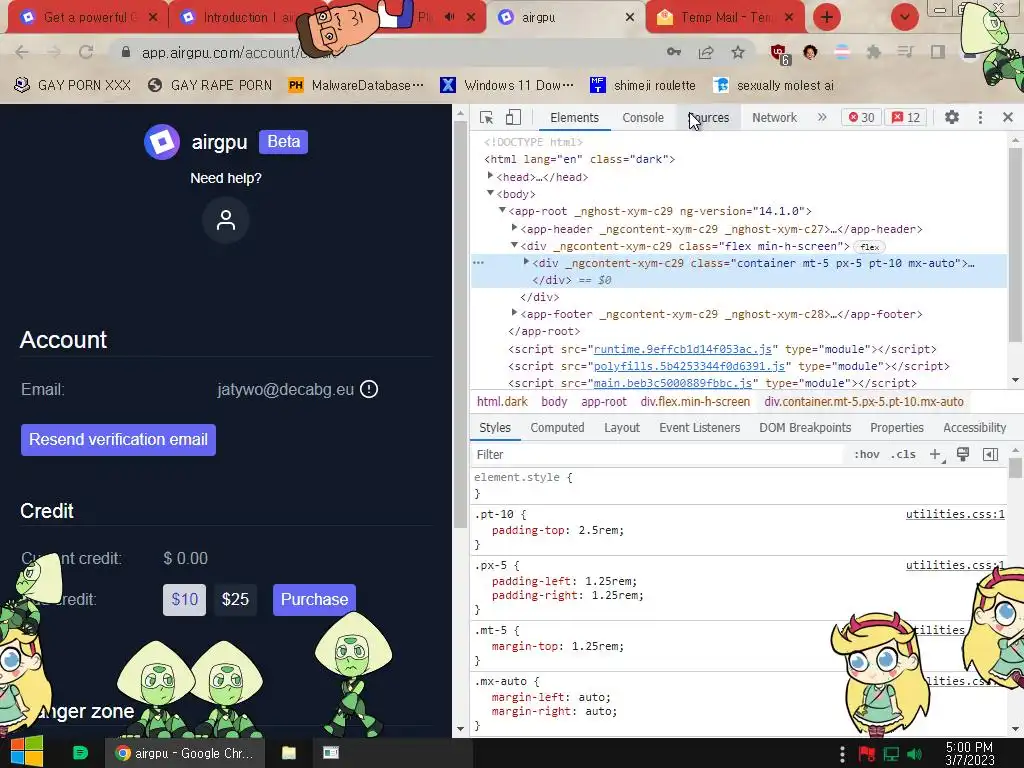Image resolution: width=1024 pixels, height=768 pixels.
Task: Open the share page icon
Action: (706, 52)
